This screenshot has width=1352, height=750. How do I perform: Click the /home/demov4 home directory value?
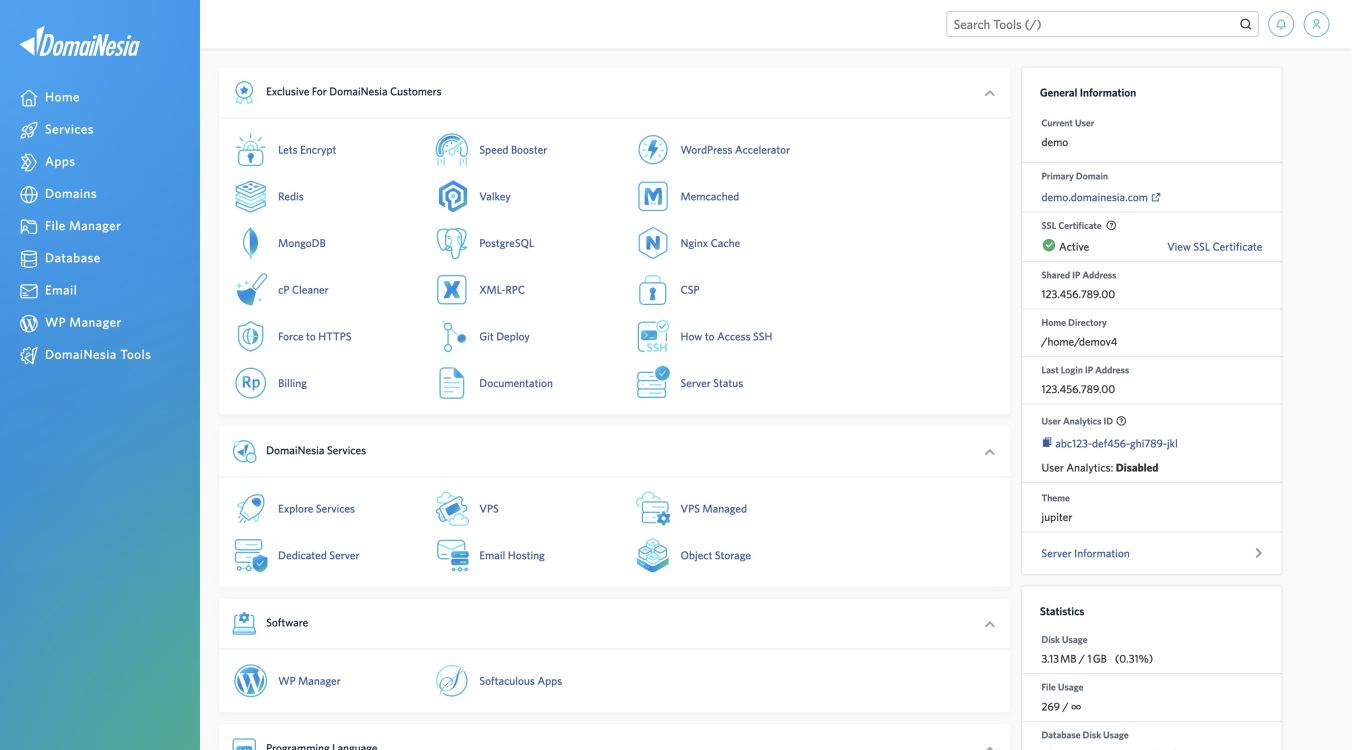click(1079, 342)
